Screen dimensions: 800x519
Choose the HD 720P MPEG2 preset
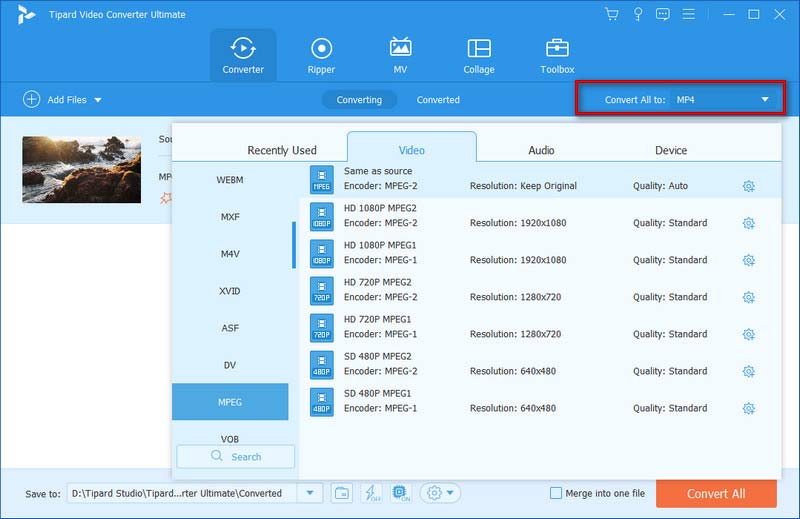coord(542,290)
